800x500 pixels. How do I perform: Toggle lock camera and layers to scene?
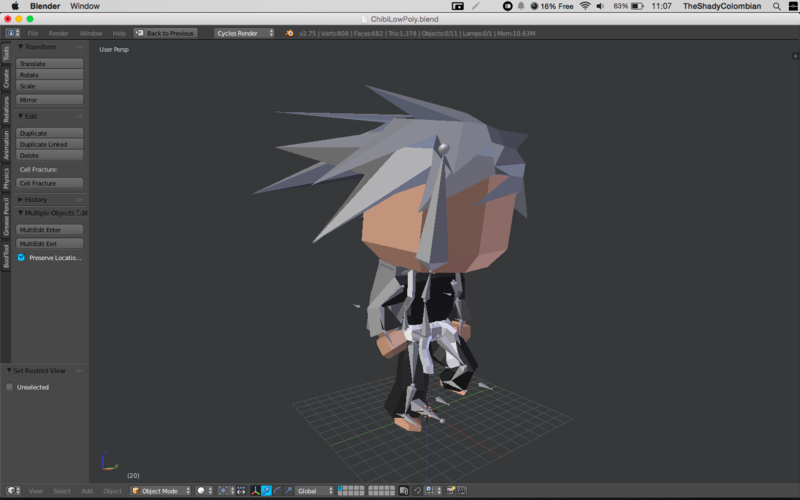[x=404, y=490]
